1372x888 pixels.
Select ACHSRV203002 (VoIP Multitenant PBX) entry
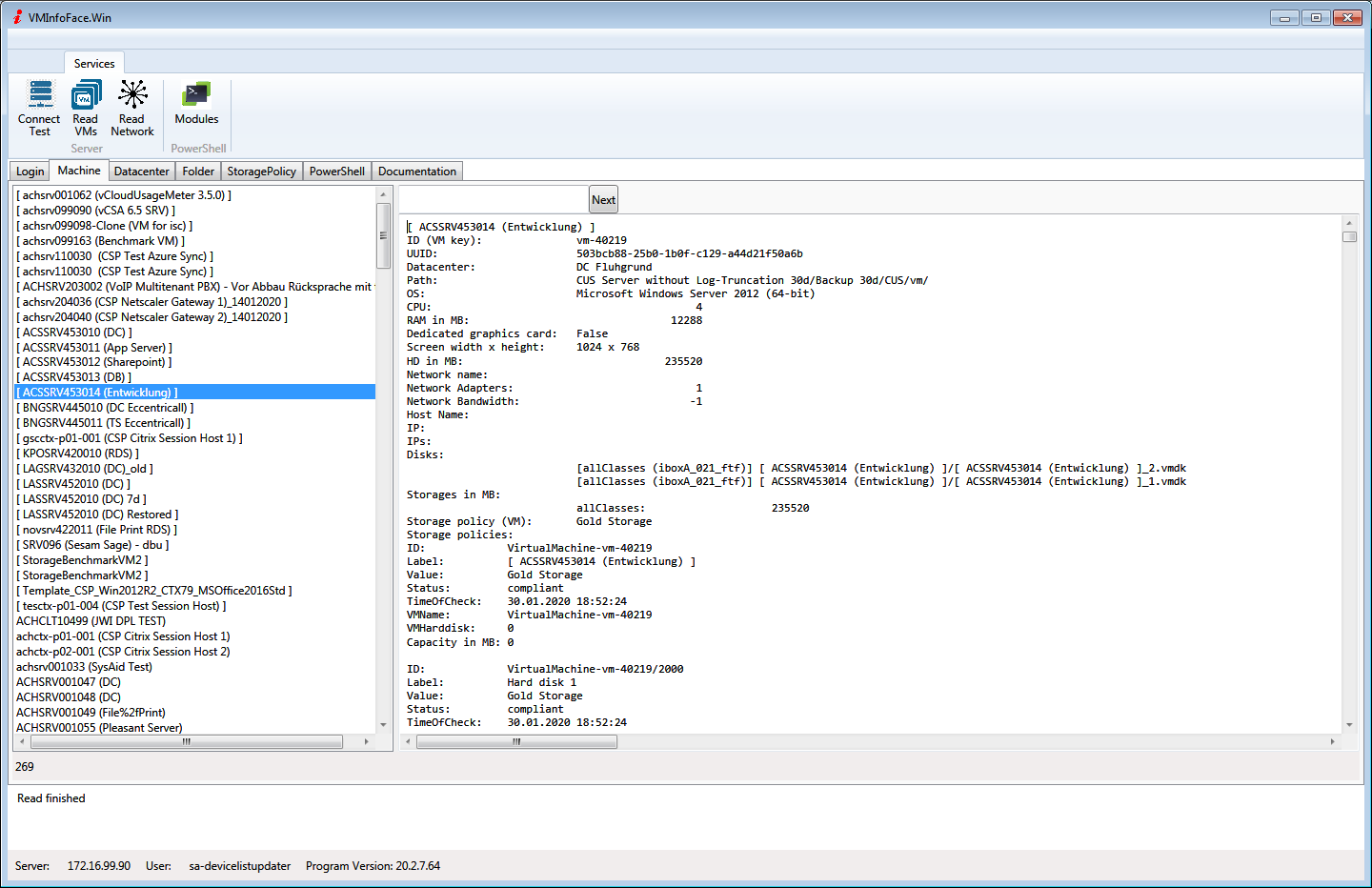click(195, 287)
